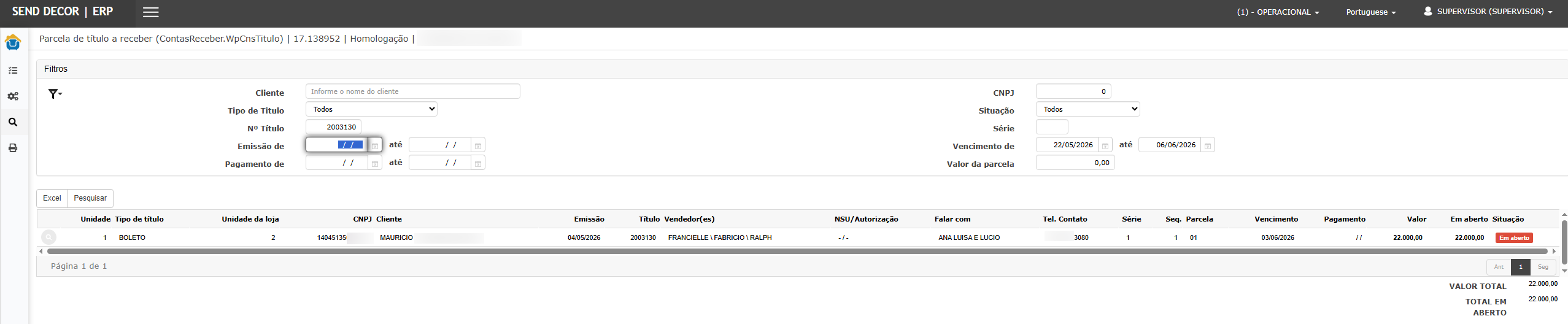Click the Em aberto status badge
1568x324 pixels.
[x=1514, y=238]
